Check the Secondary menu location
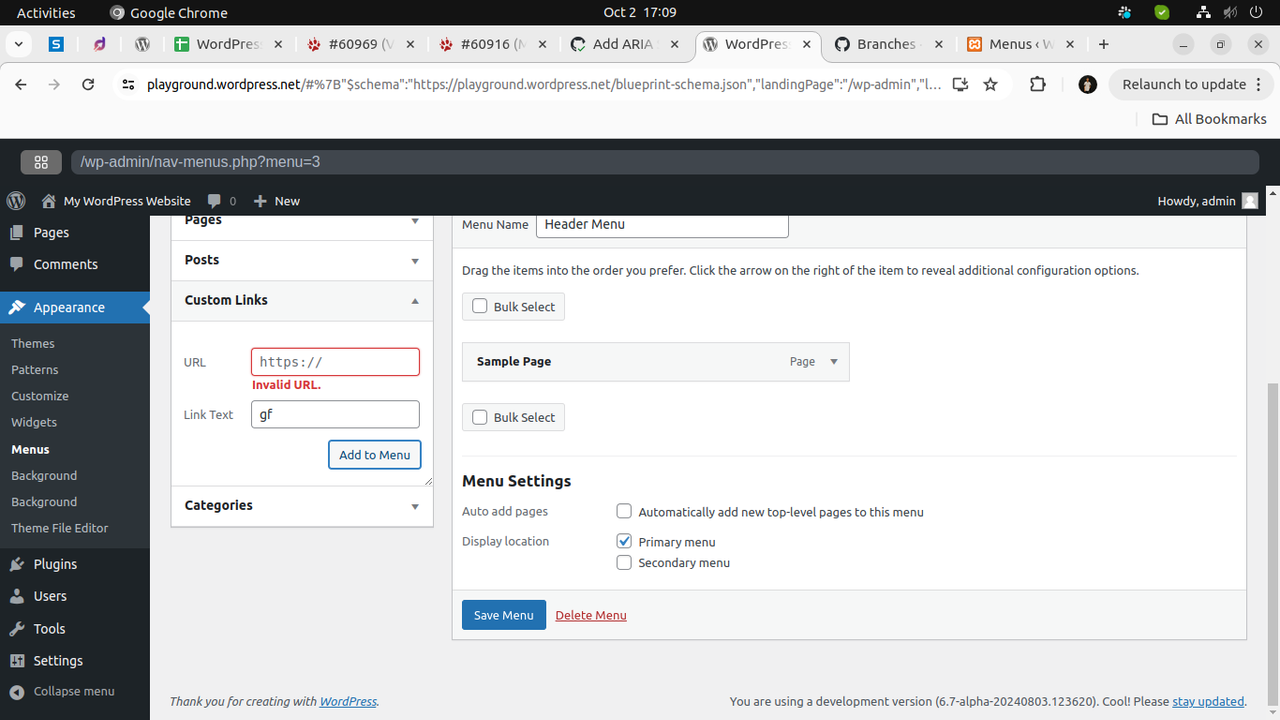The width and height of the screenshot is (1280, 720). point(624,563)
